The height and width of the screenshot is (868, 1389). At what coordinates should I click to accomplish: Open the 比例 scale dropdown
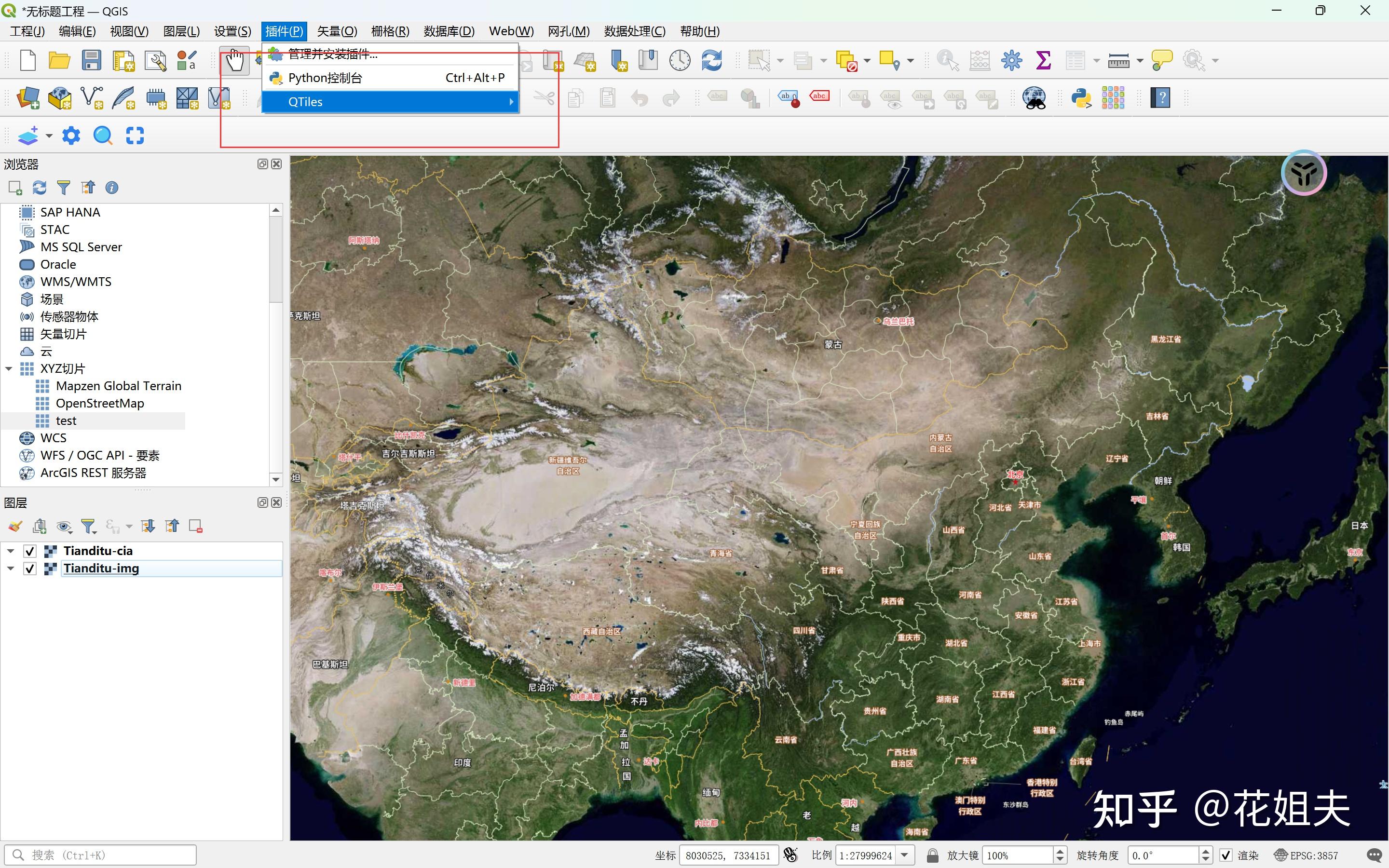[x=905, y=855]
